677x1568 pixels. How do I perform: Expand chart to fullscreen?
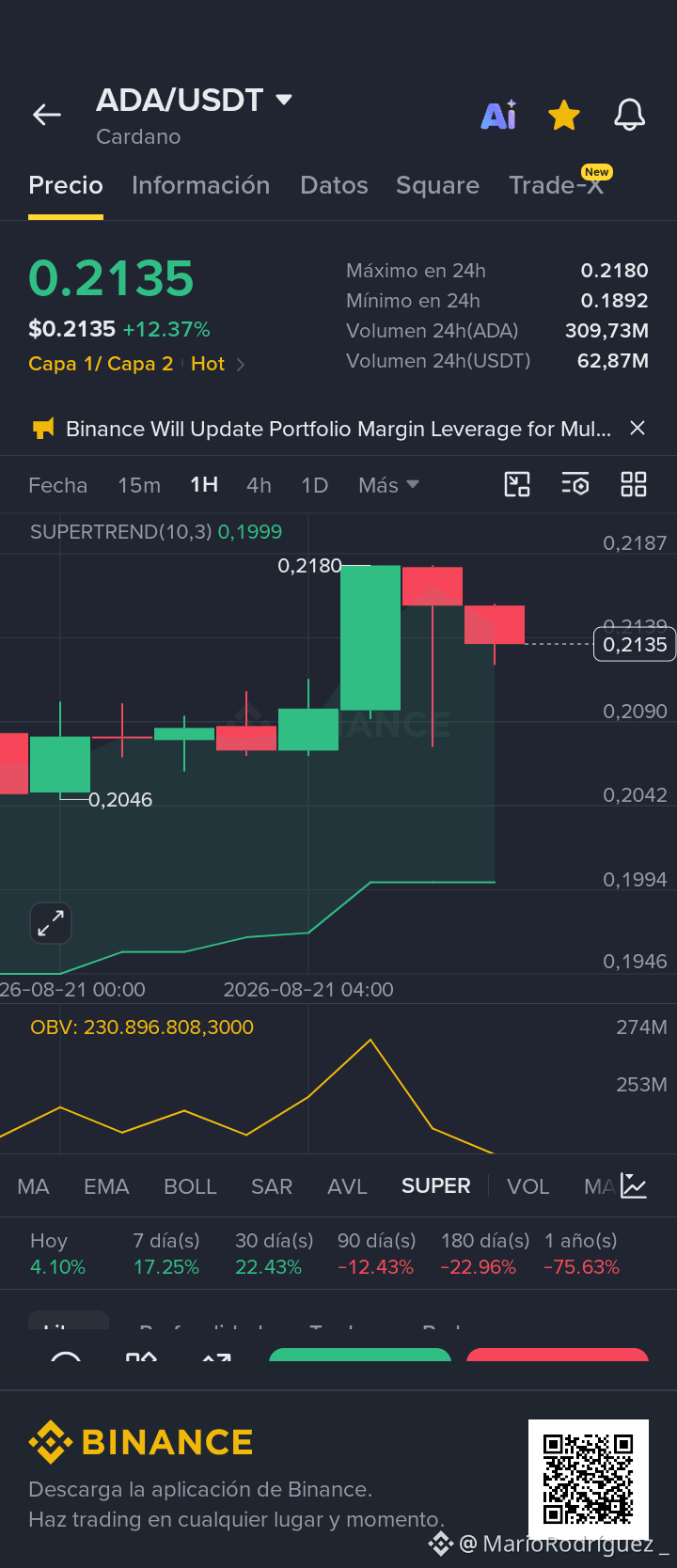[51, 923]
